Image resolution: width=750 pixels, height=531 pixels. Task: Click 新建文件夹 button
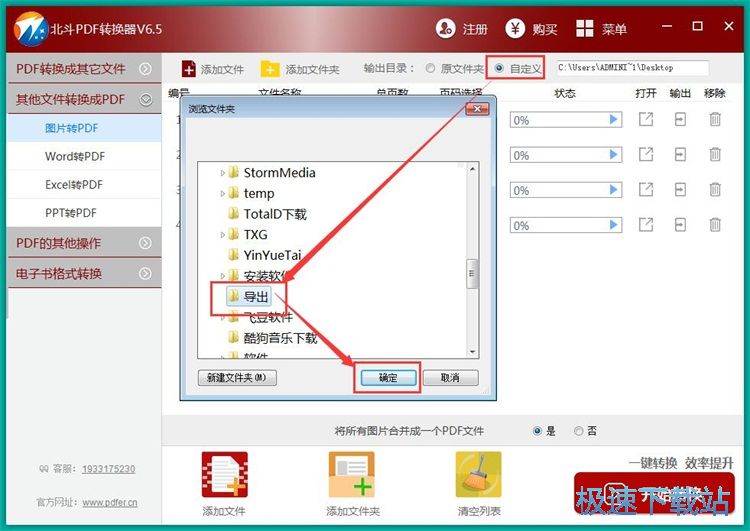(237, 378)
